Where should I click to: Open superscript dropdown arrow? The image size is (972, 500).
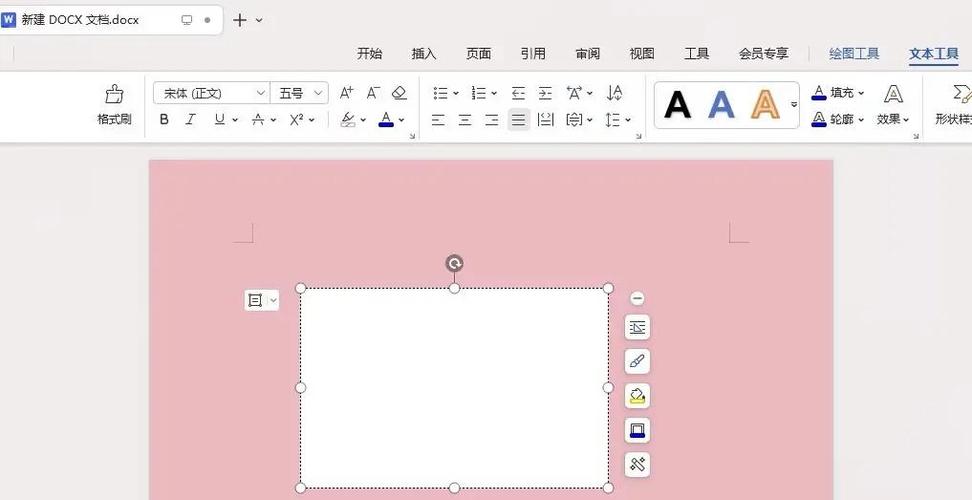(311, 120)
